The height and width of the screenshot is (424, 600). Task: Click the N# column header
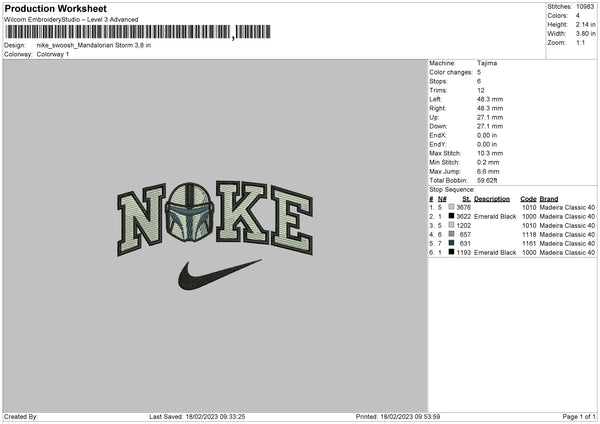[x=442, y=199]
